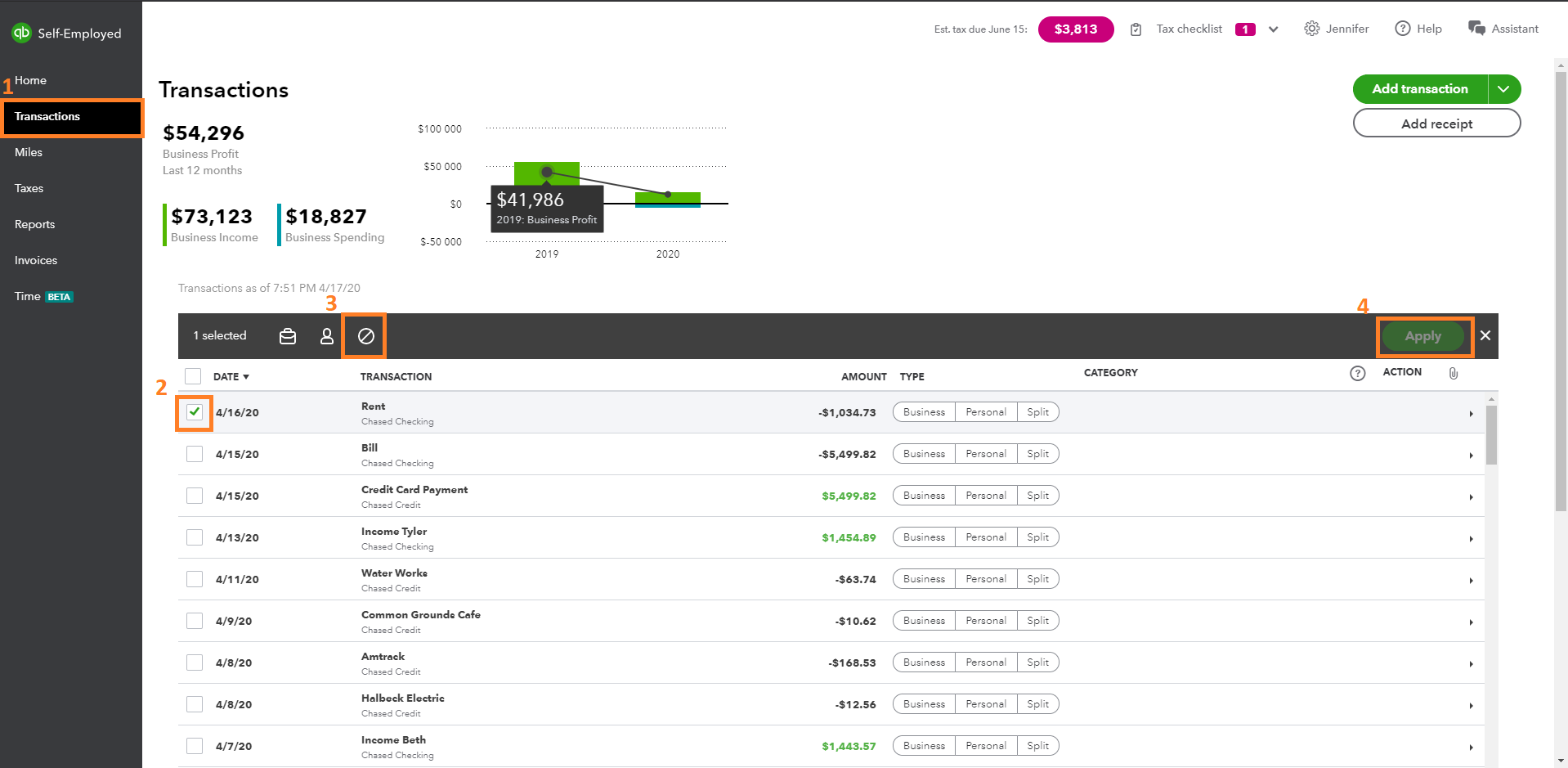1568x768 pixels.
Task: Close the bulk selection bar with X
Action: click(x=1485, y=335)
